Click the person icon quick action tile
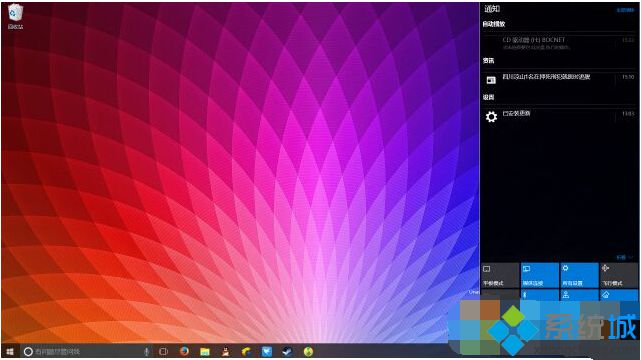The image size is (641, 360). 579,295
